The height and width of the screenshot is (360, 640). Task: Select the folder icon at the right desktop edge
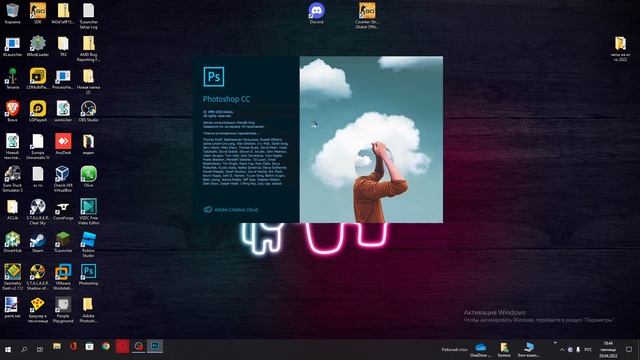[x=620, y=48]
